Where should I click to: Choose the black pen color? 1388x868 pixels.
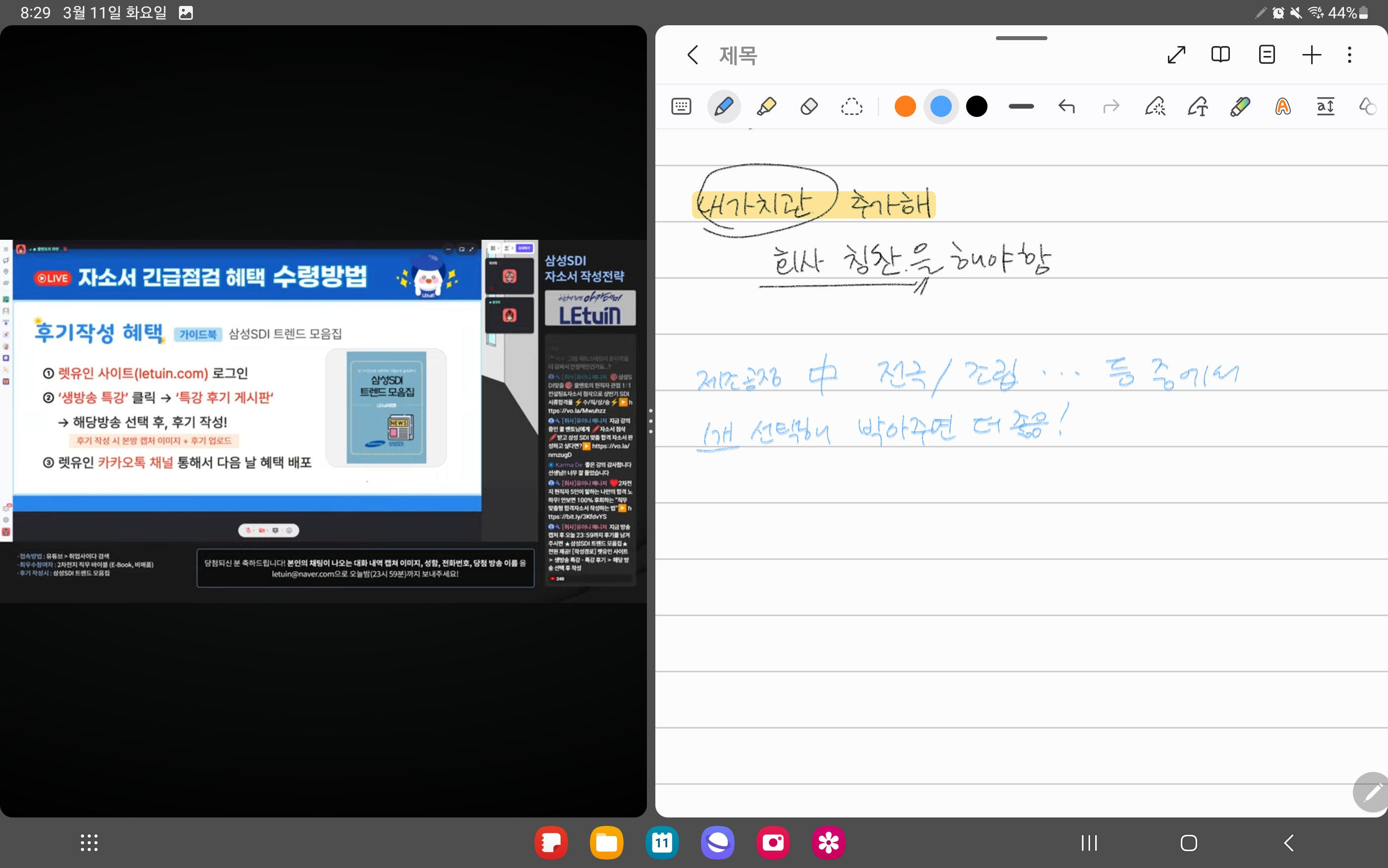point(976,106)
